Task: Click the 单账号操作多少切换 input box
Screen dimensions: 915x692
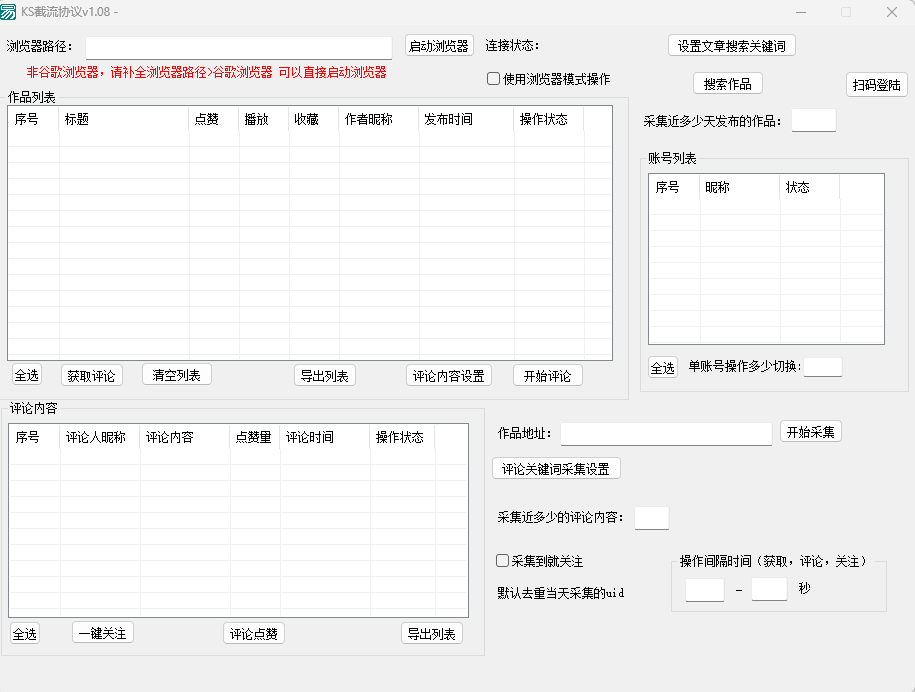Action: click(822, 367)
